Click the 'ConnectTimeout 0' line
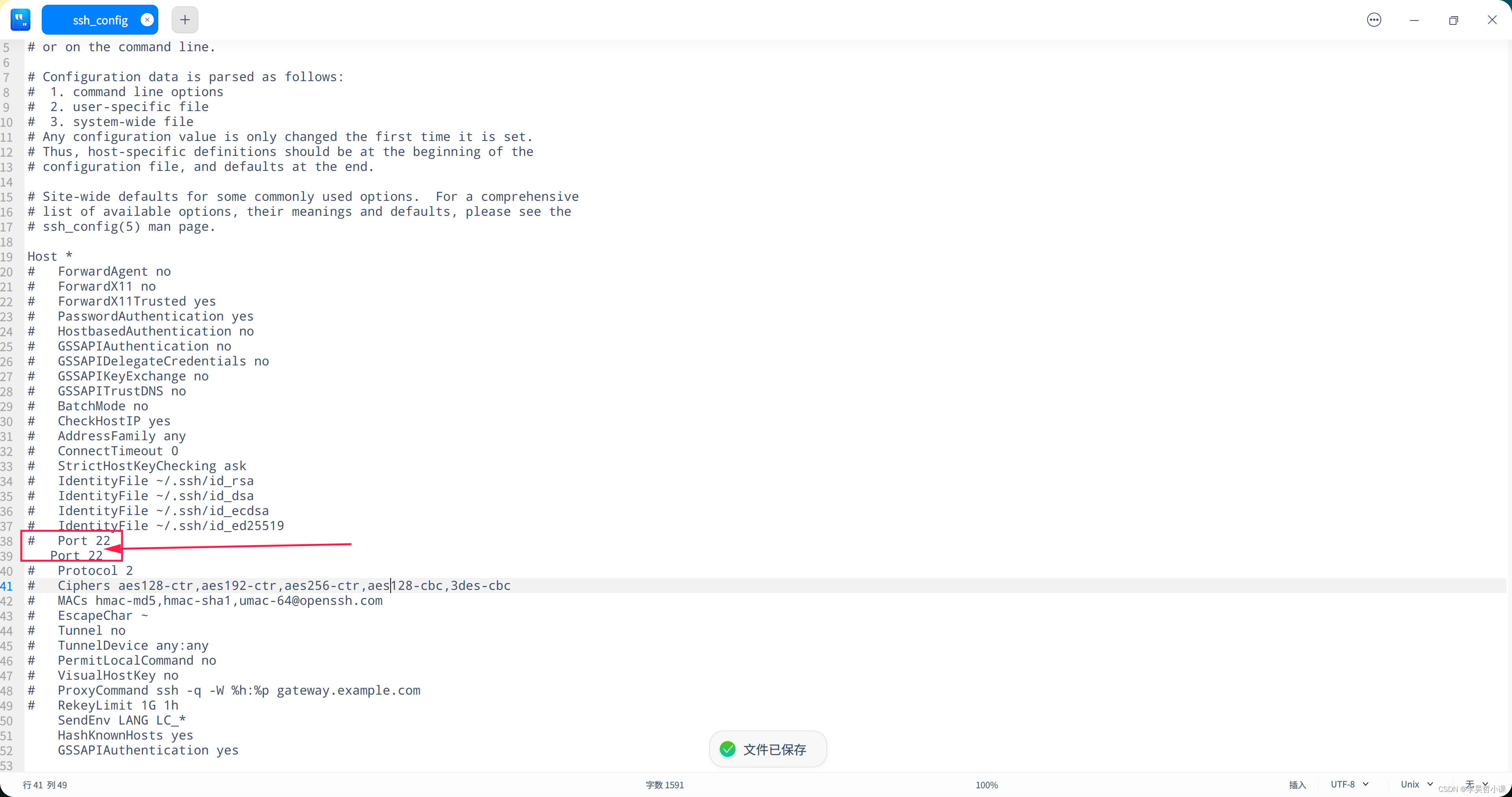 [103, 451]
